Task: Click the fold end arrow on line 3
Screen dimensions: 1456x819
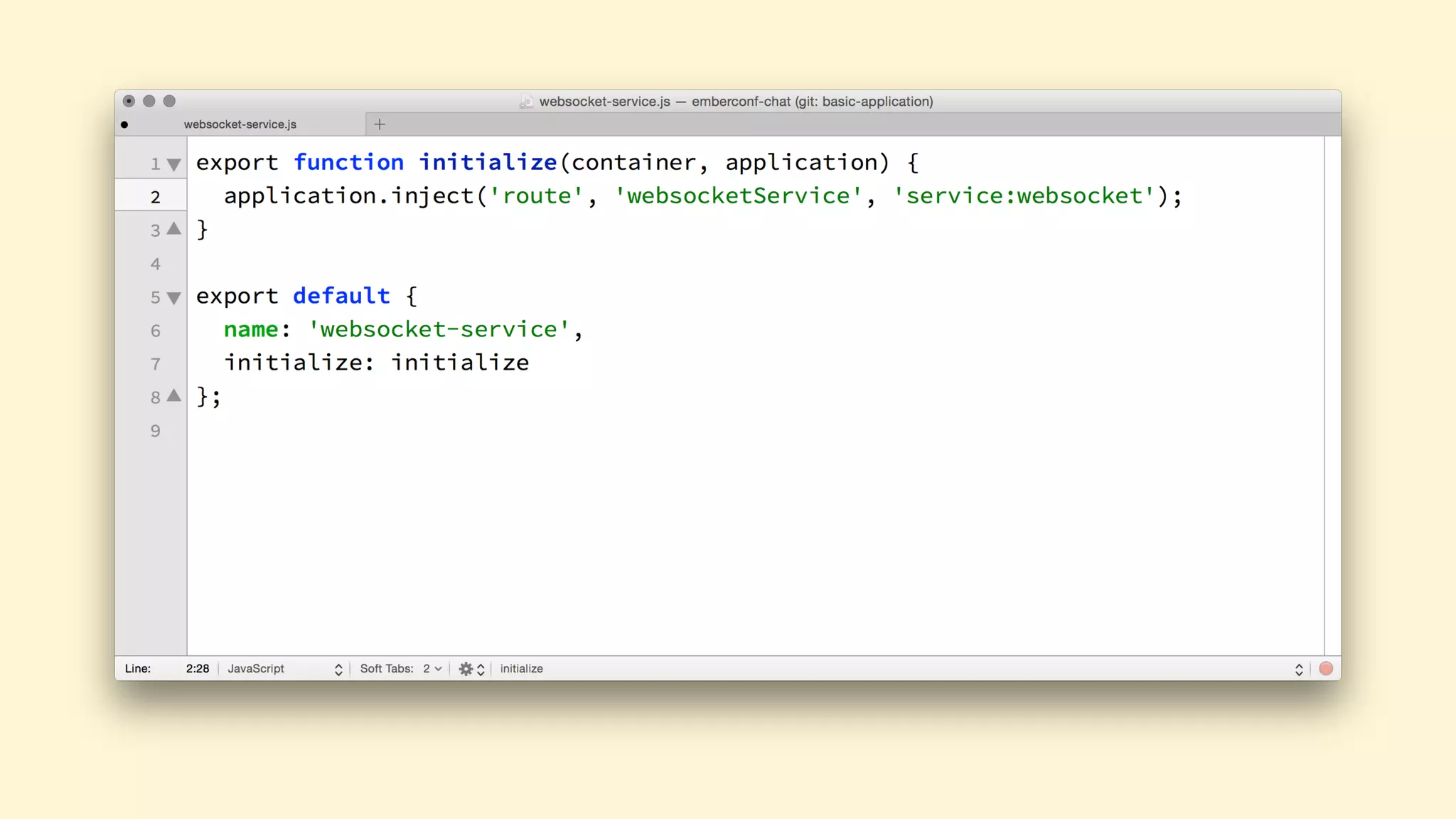Action: pyautogui.click(x=173, y=229)
